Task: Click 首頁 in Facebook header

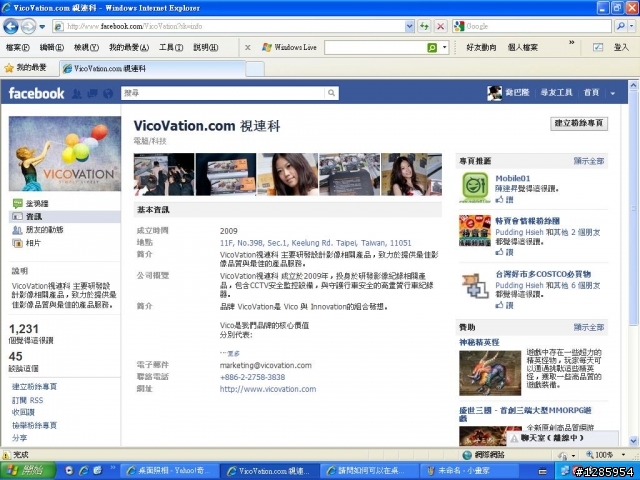Action: 591,93
